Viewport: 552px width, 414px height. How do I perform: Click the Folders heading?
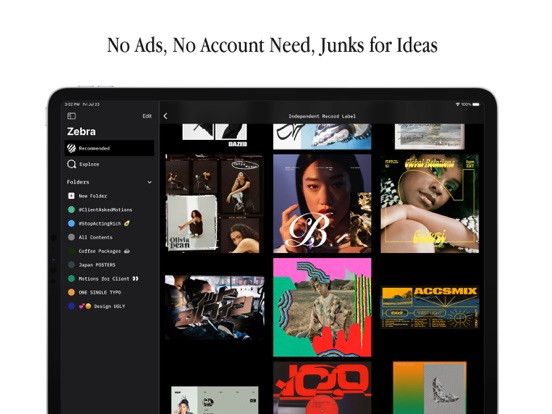click(x=78, y=182)
